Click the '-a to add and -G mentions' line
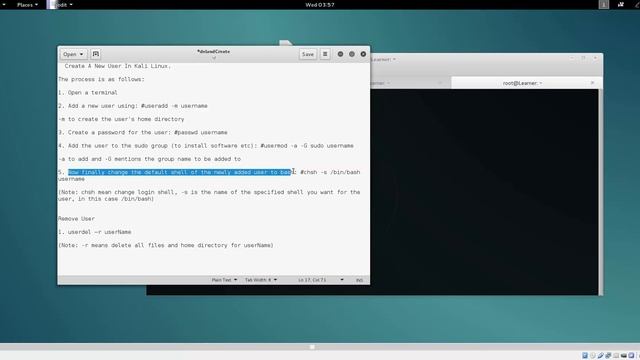This screenshot has width=640, height=360. click(x=149, y=159)
